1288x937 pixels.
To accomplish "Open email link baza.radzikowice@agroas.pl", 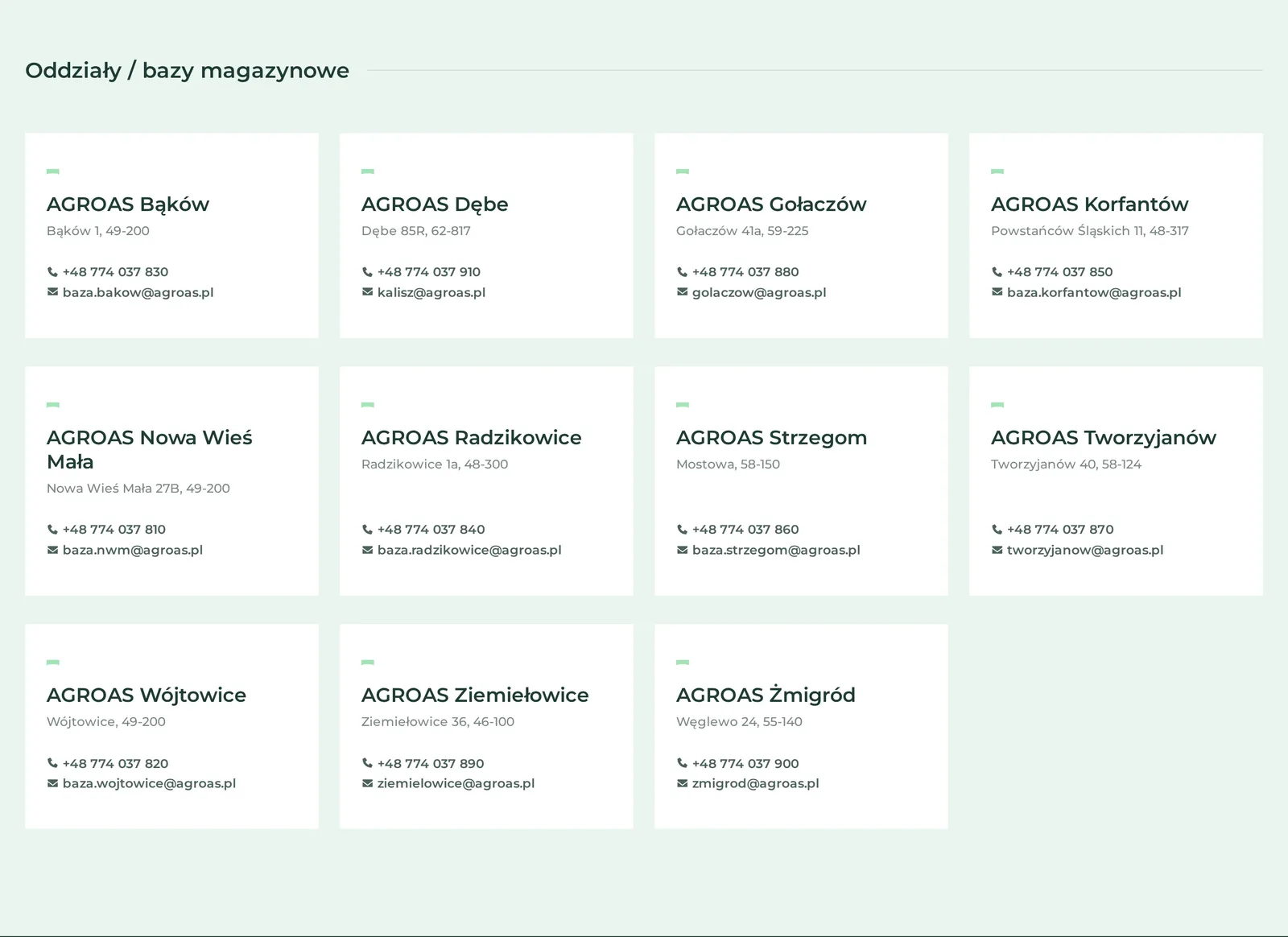I will (x=469, y=550).
